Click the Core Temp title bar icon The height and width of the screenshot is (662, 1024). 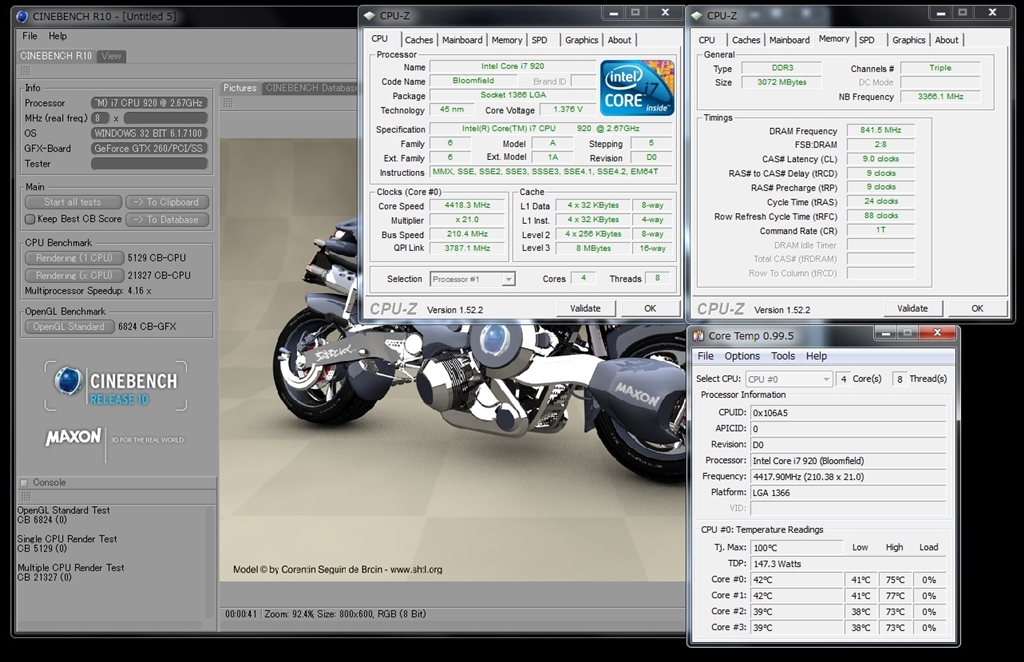tap(697, 336)
